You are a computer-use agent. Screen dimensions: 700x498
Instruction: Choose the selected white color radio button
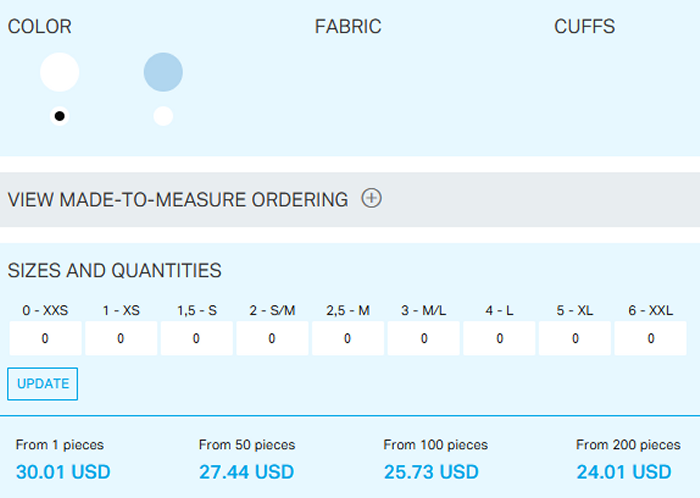[x=60, y=116]
